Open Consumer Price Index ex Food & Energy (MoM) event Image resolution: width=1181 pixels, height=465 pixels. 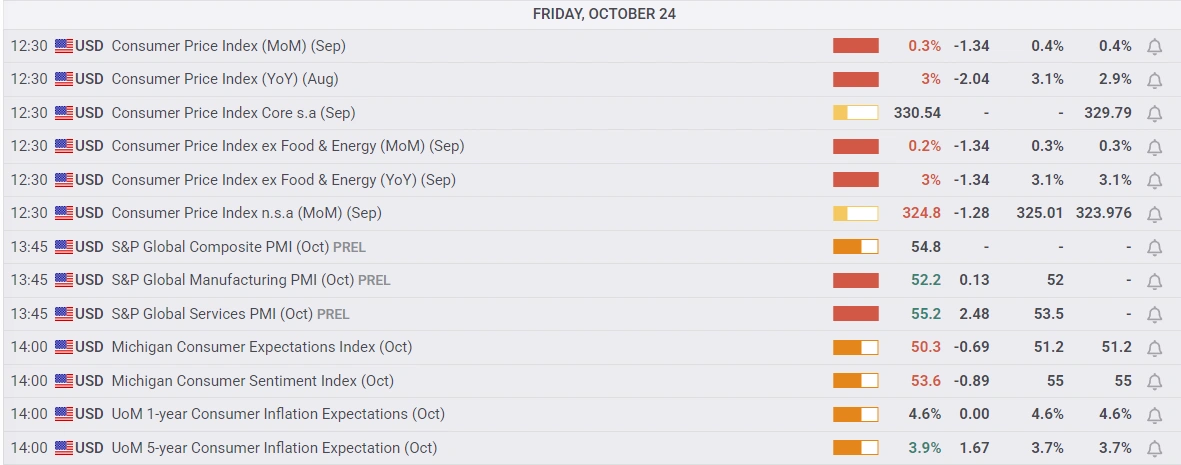tap(287, 146)
